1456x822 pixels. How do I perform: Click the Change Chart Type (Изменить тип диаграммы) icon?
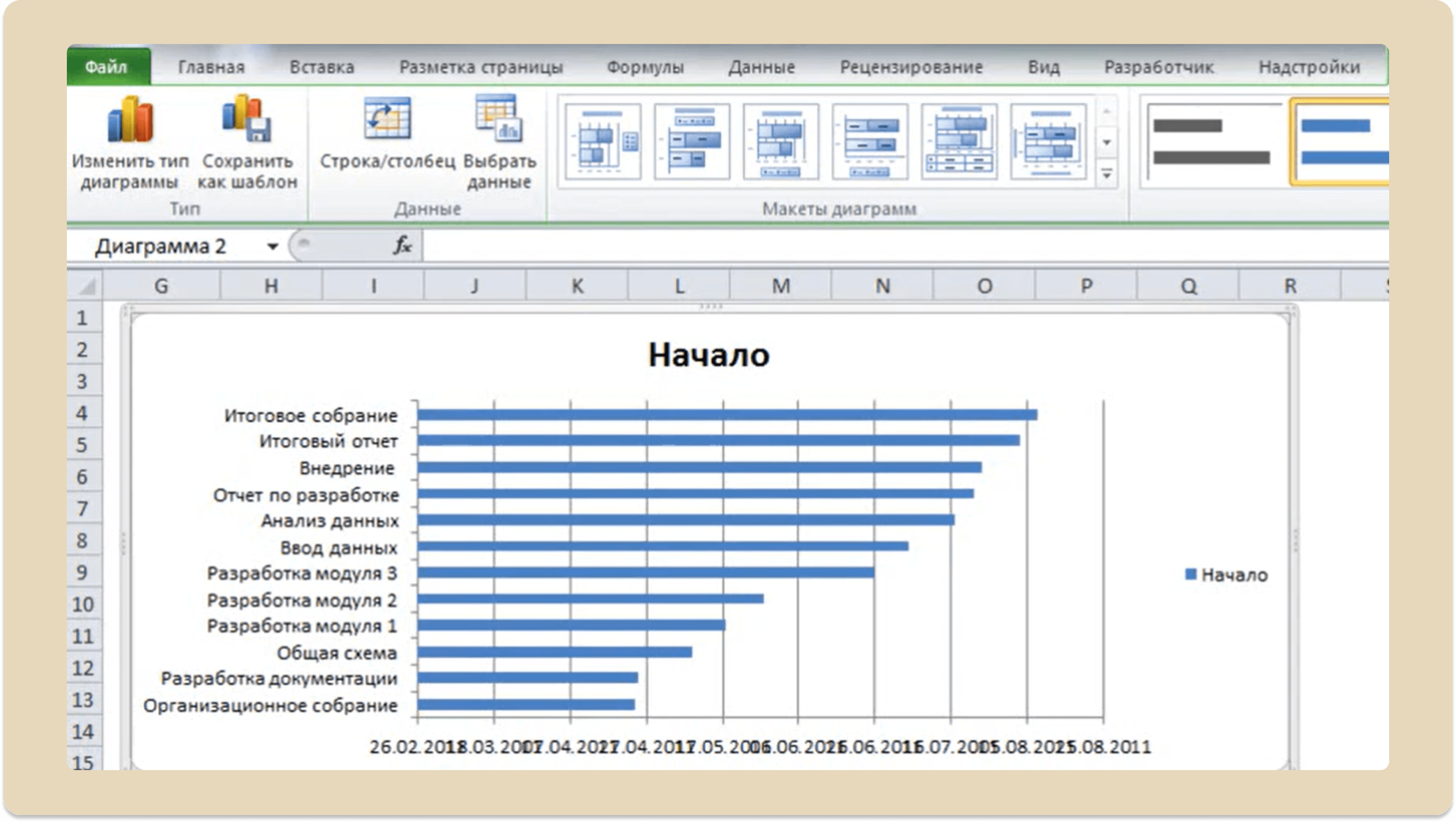point(130,119)
